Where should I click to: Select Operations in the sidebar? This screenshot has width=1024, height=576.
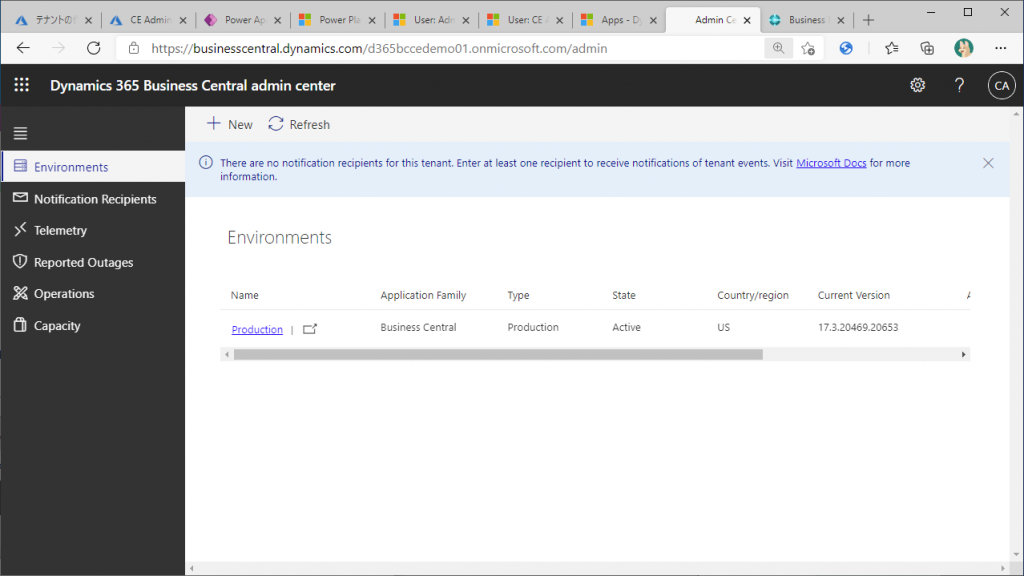(x=93, y=293)
